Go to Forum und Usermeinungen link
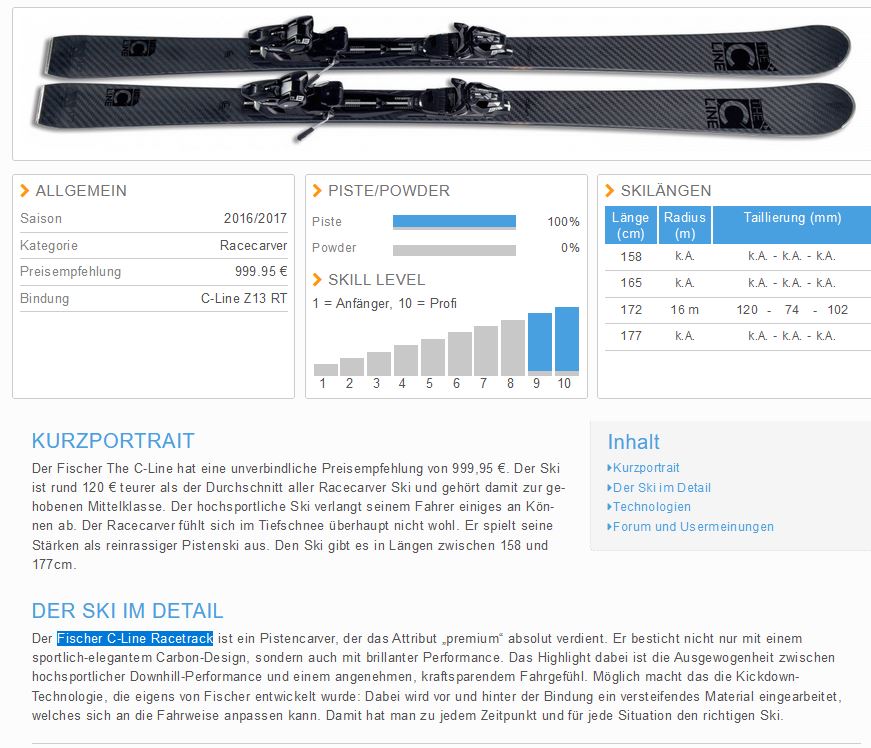This screenshot has height=748, width=871. tap(692, 527)
